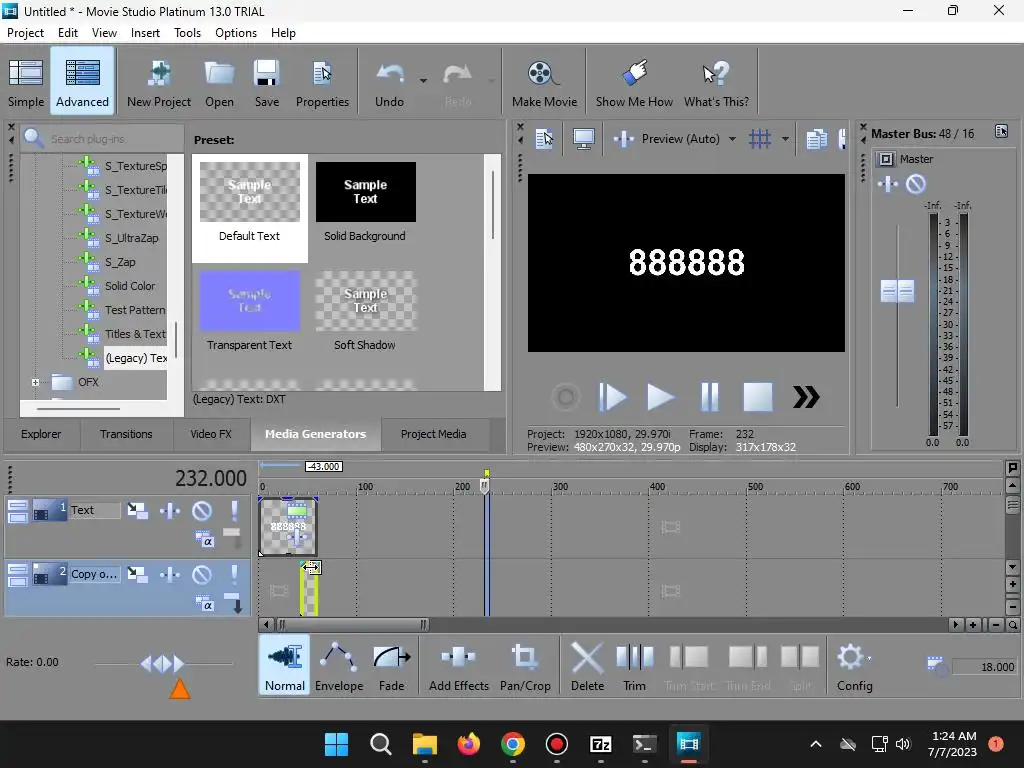Open Project Video Properties in preview

pos(544,139)
